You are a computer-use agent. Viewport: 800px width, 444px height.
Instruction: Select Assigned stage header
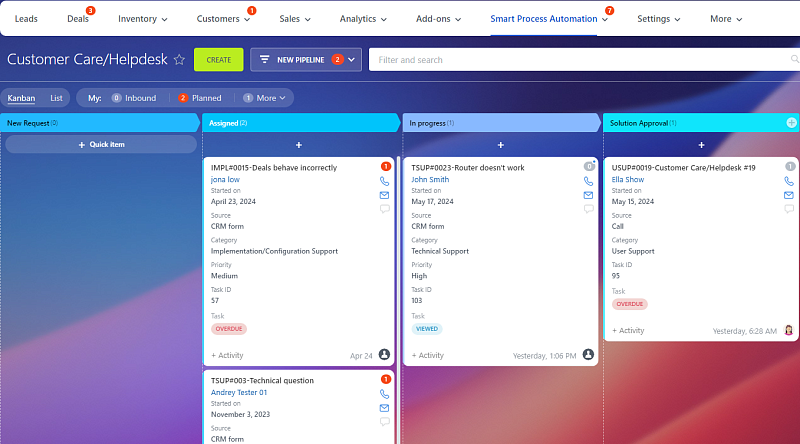pyautogui.click(x=300, y=123)
